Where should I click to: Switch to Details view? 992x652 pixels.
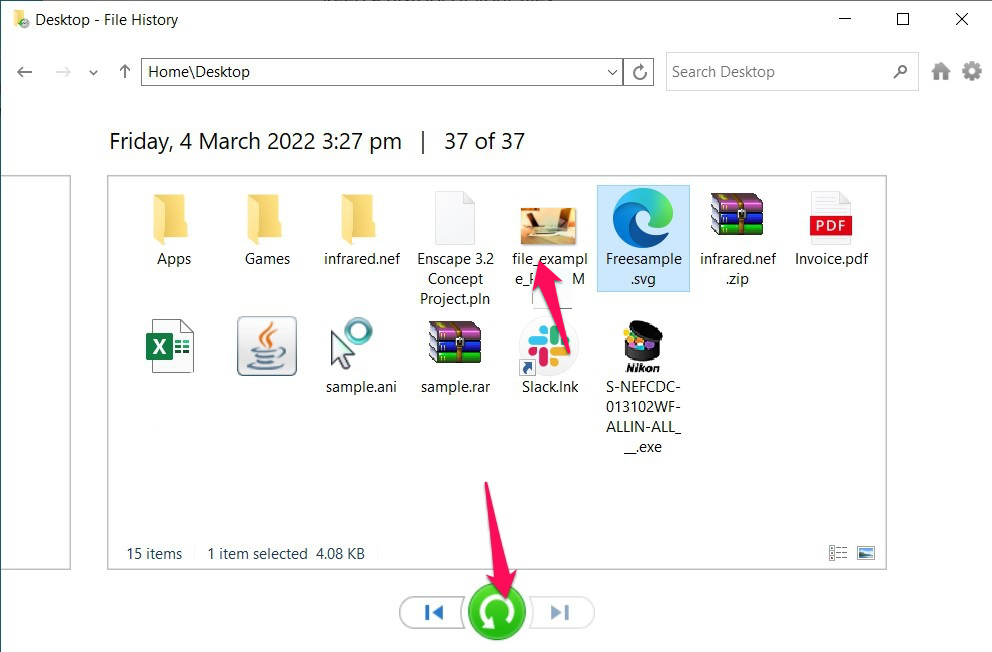838,552
